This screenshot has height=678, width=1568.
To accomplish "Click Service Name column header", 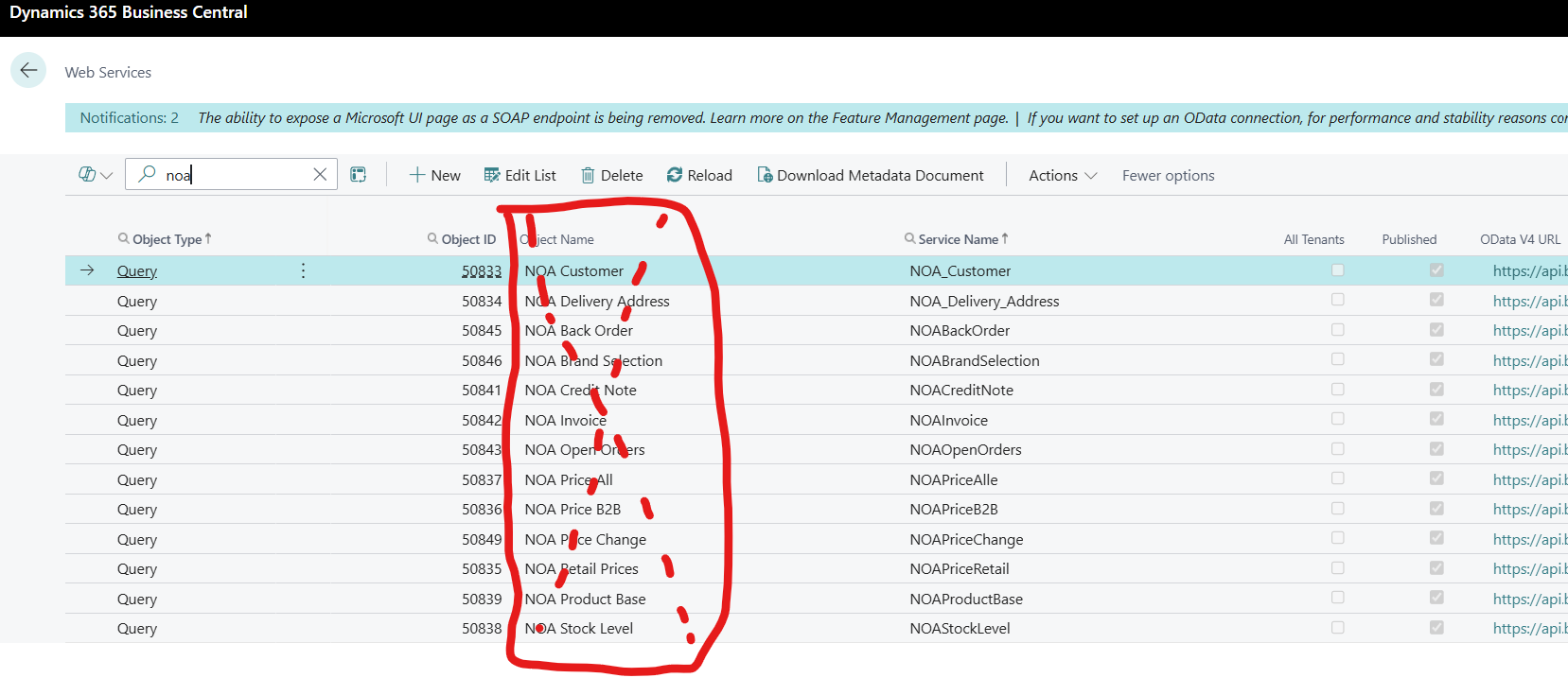I will pyautogui.click(x=958, y=239).
